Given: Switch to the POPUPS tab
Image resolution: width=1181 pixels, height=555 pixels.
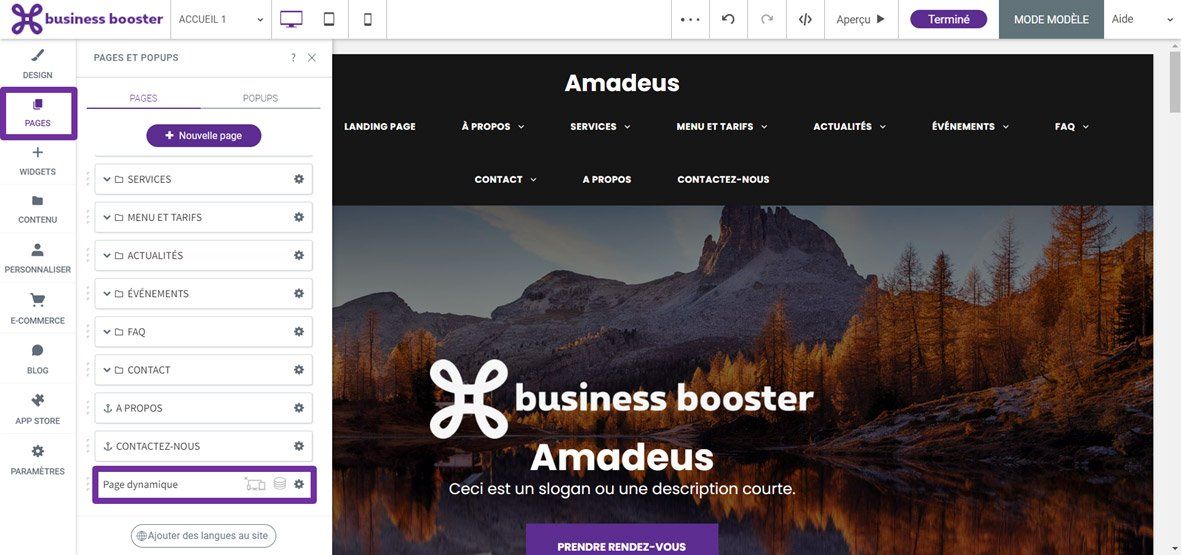Looking at the screenshot, I should point(261,98).
